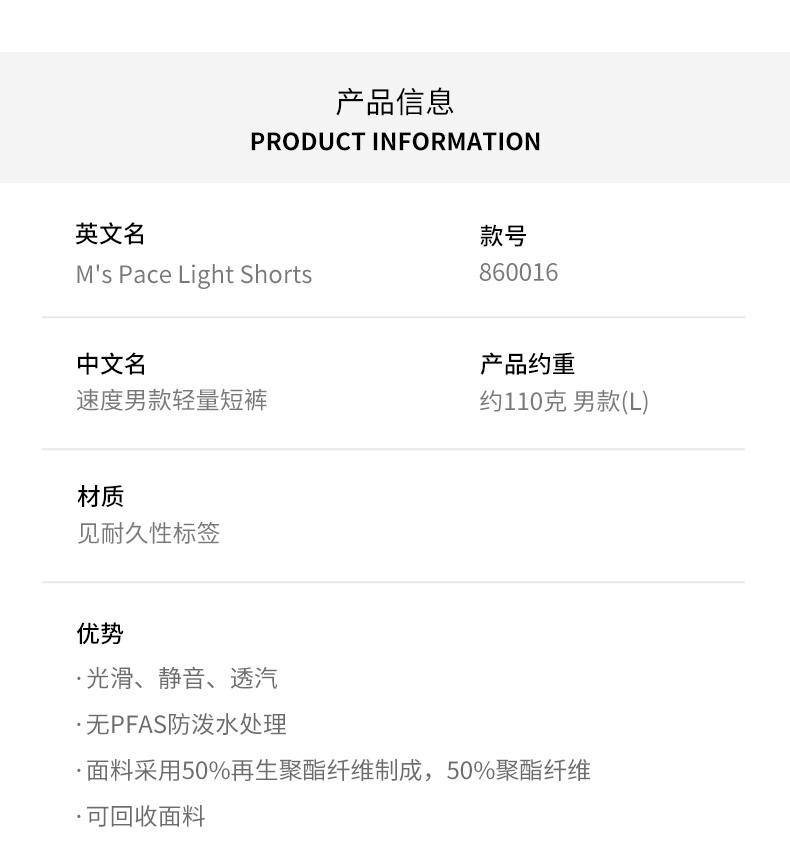Image resolution: width=790 pixels, height=862 pixels.
Task: Select the 英文名 label
Action: click(111, 234)
